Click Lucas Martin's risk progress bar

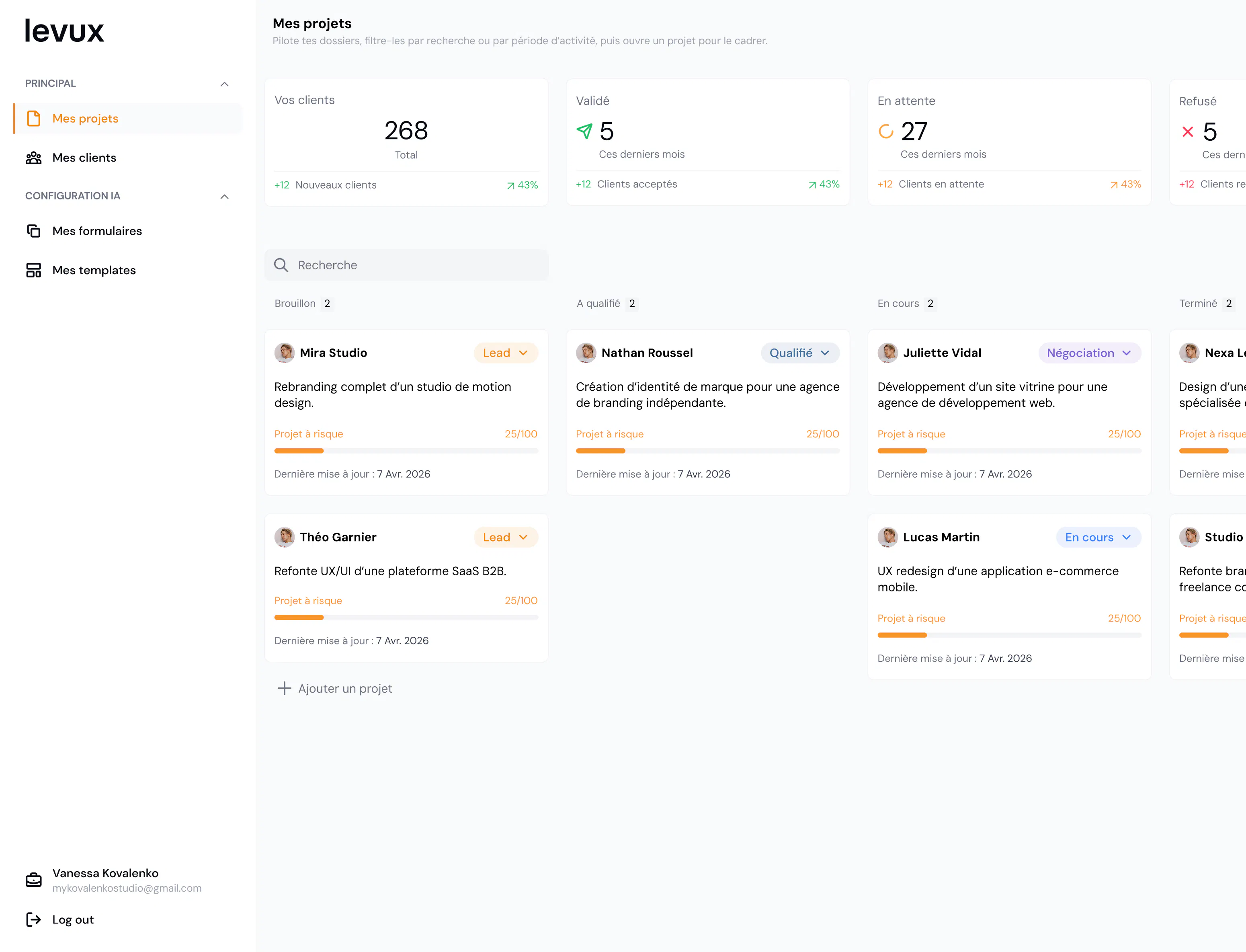[x=1009, y=635]
